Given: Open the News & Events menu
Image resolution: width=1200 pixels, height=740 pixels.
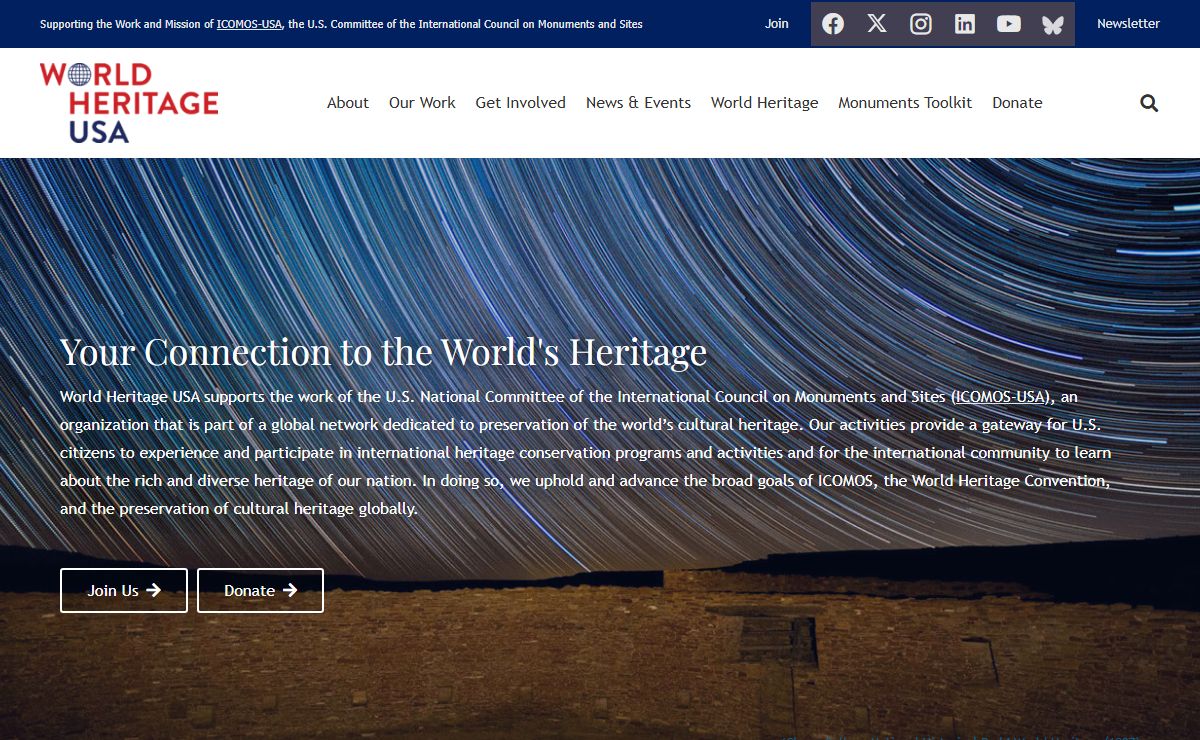Looking at the screenshot, I should pos(638,103).
